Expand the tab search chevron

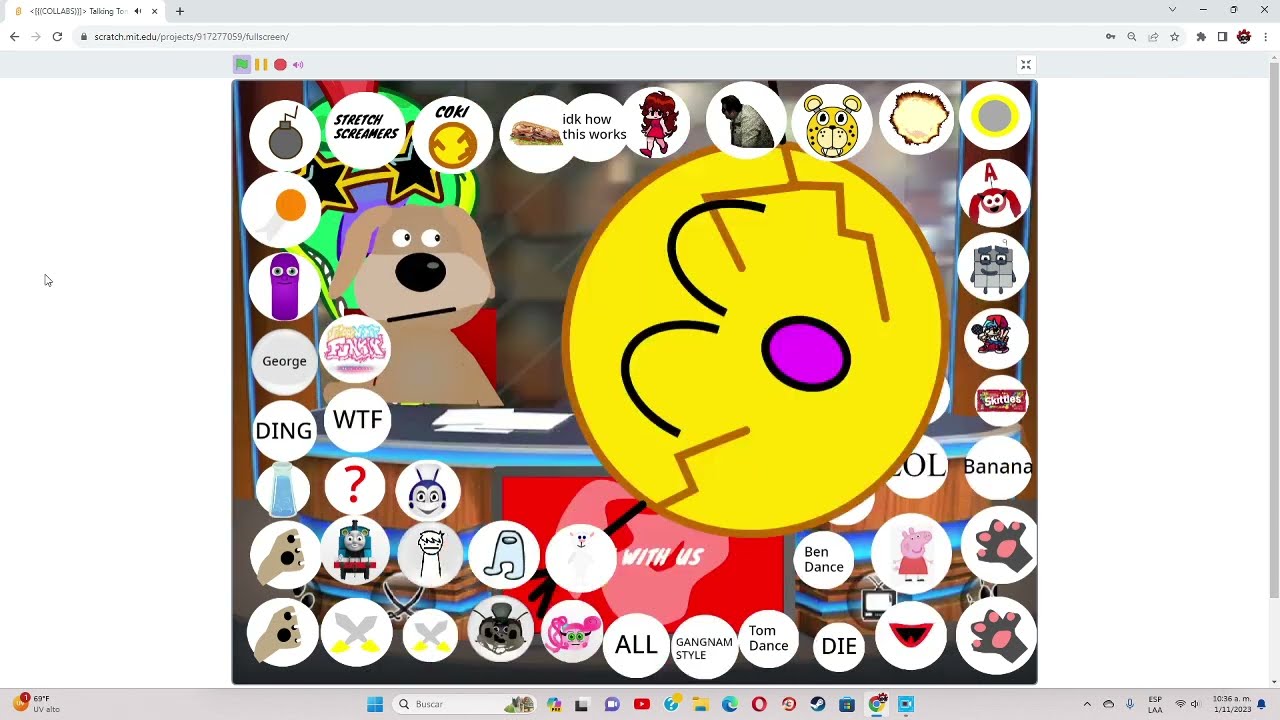tap(1172, 10)
